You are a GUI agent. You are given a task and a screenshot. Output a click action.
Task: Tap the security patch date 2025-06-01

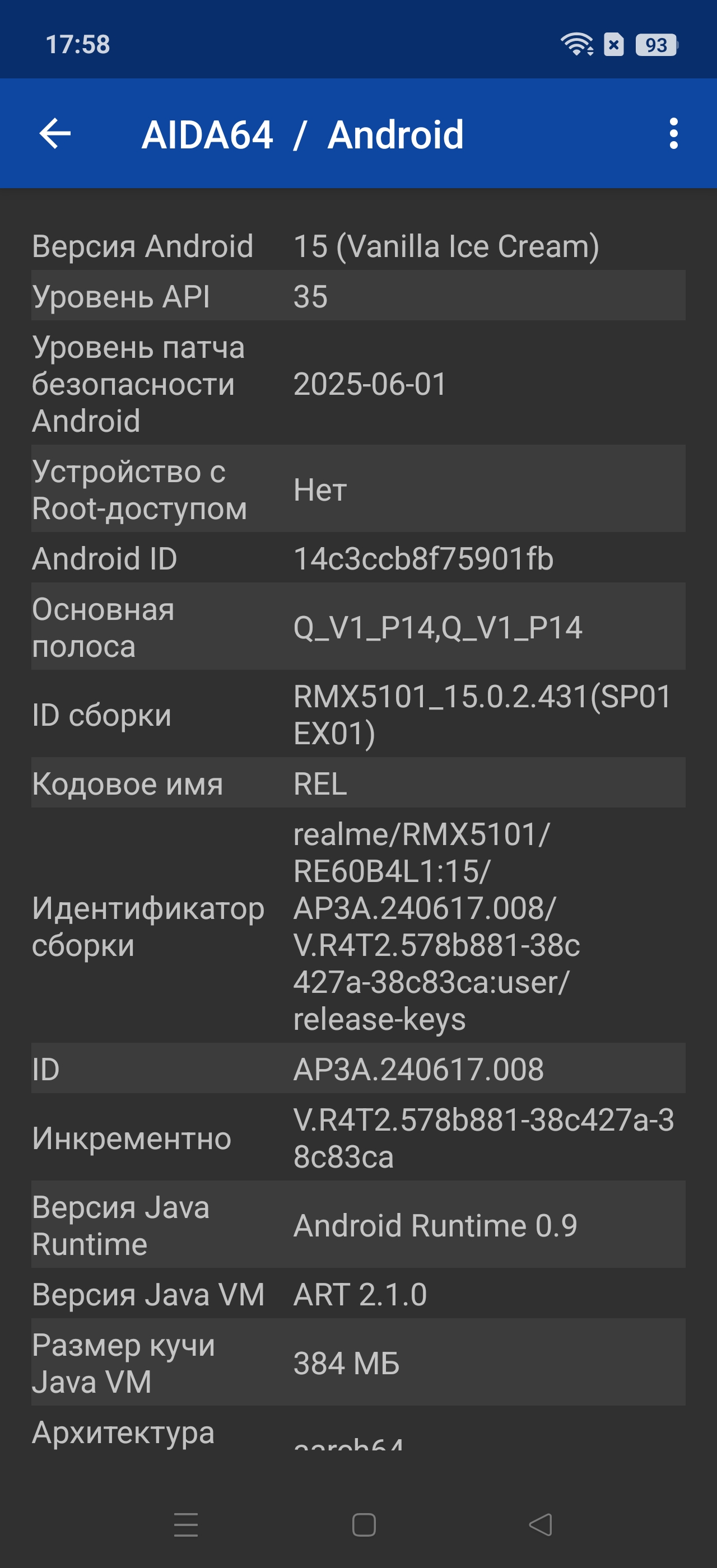click(x=370, y=384)
